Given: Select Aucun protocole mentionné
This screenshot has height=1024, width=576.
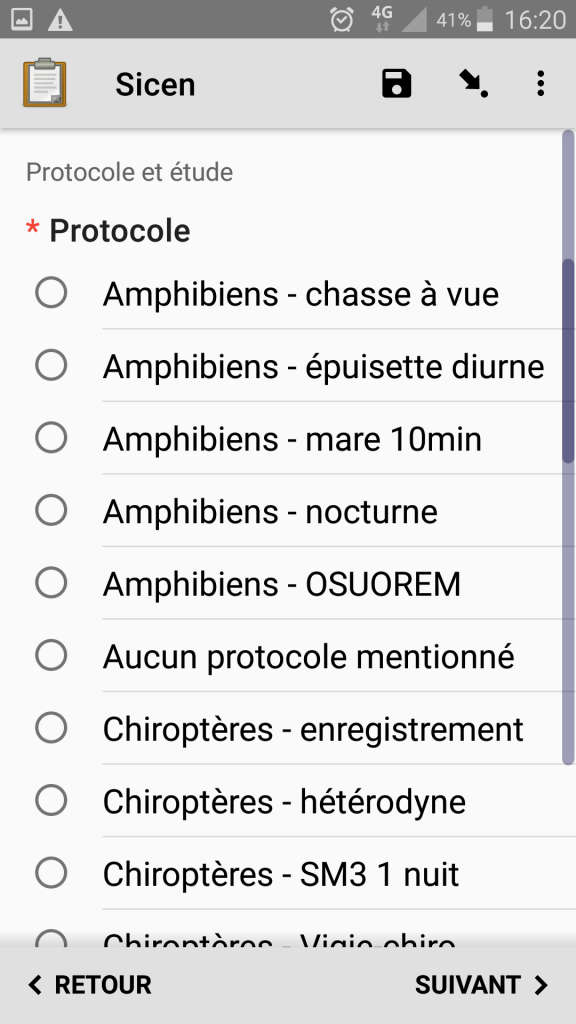Looking at the screenshot, I should pyautogui.click(x=287, y=656).
